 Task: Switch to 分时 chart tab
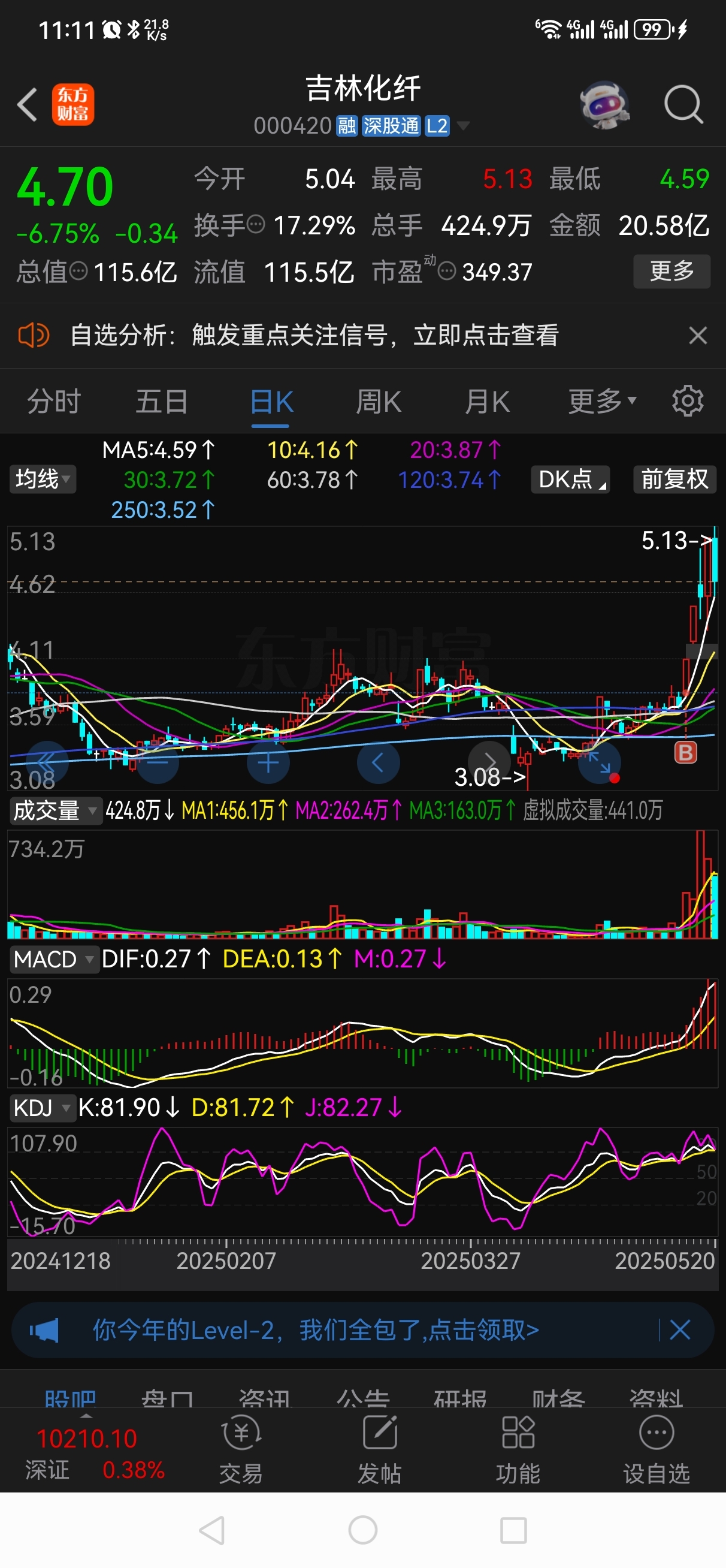coord(54,402)
